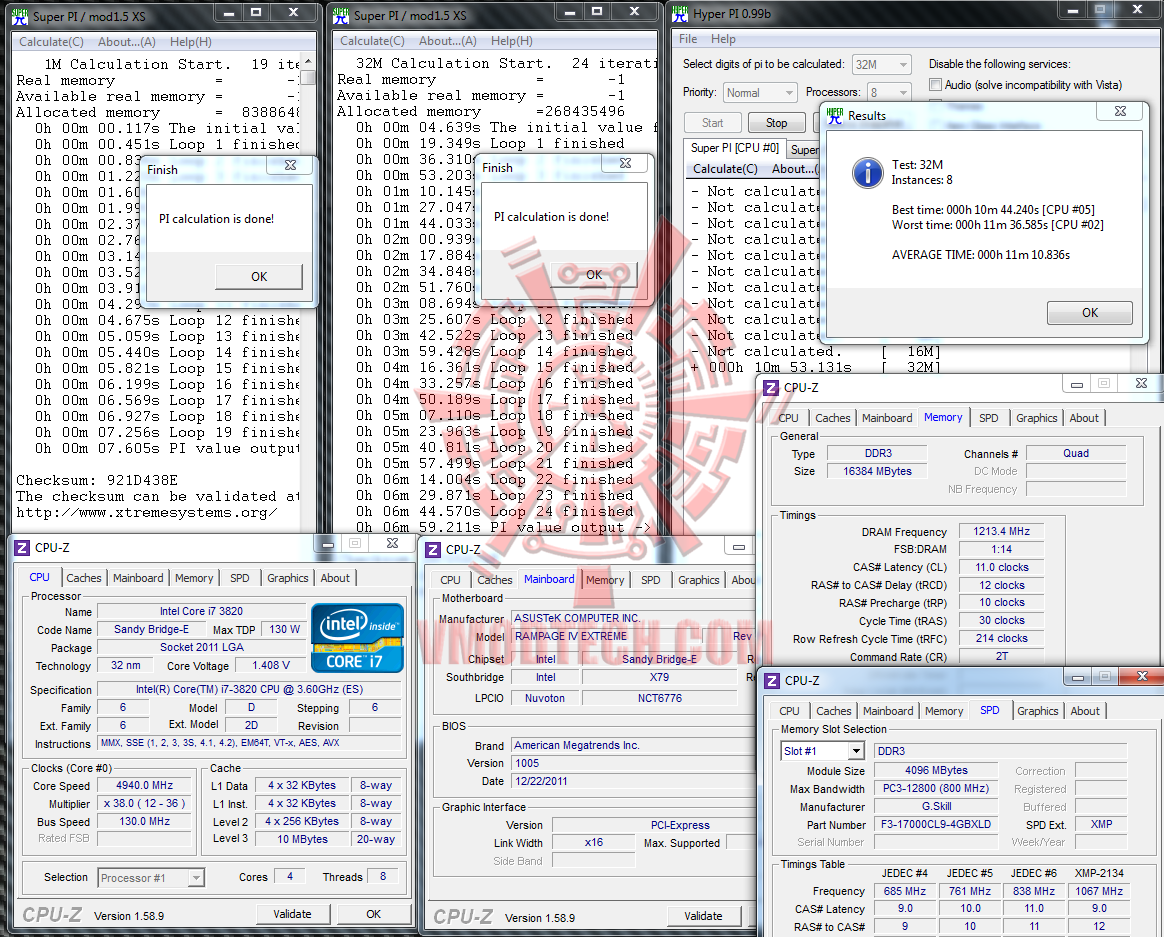Click Super PI 1M window title icon
This screenshot has width=1164, height=937.
(x=20, y=16)
